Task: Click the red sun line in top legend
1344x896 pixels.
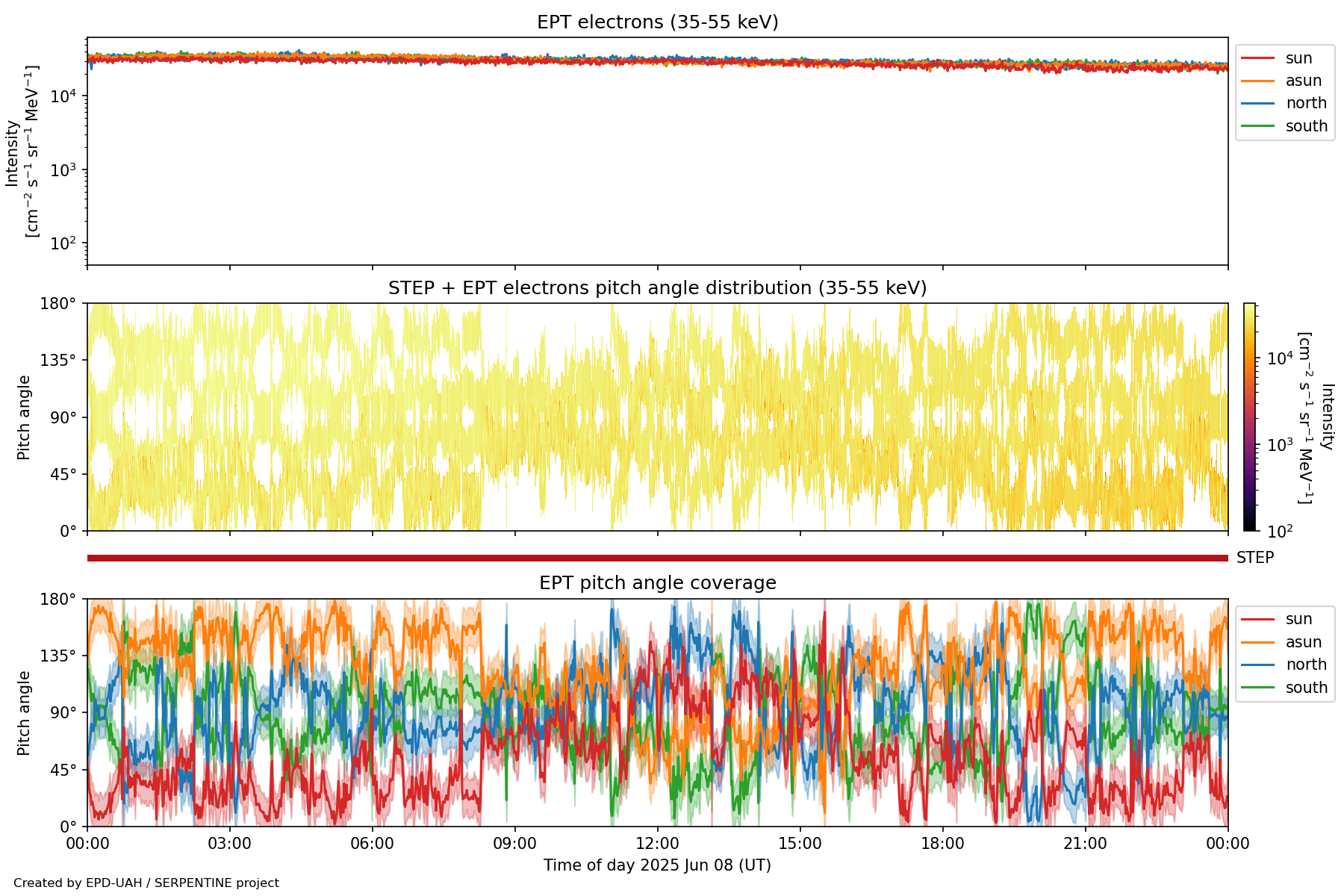Action: [x=1257, y=58]
